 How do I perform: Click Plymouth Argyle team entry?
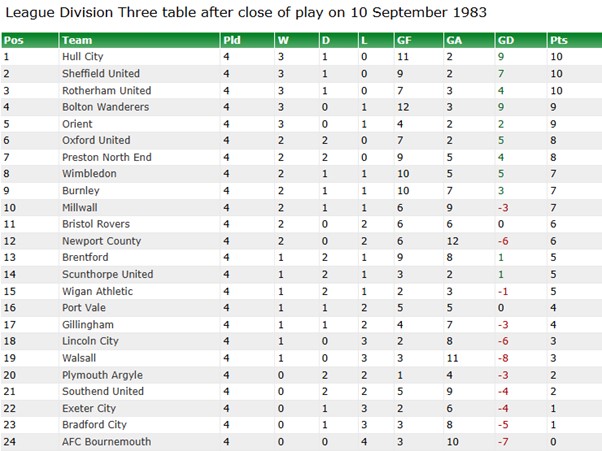pos(102,375)
